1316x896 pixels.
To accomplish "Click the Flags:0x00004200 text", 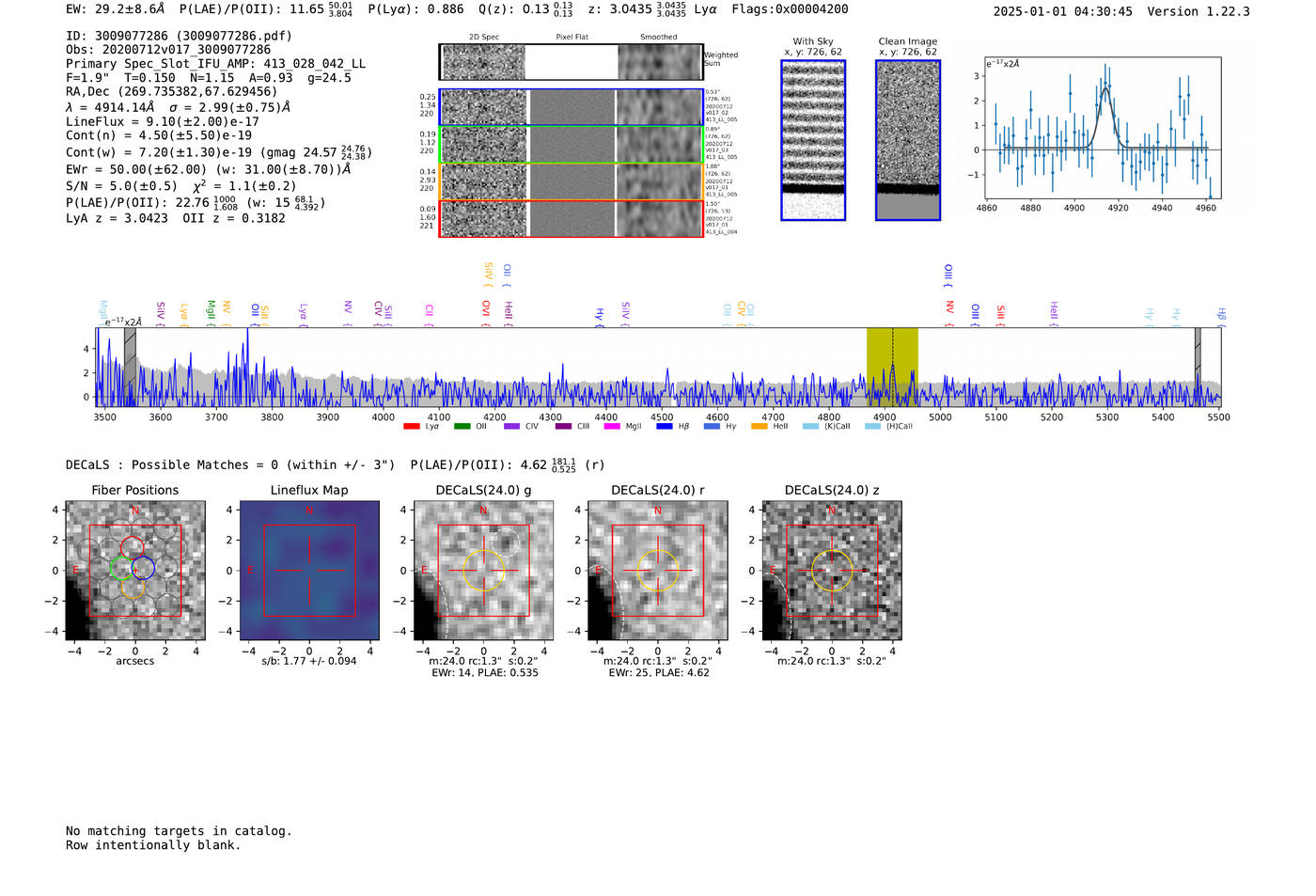I will tap(790, 9).
